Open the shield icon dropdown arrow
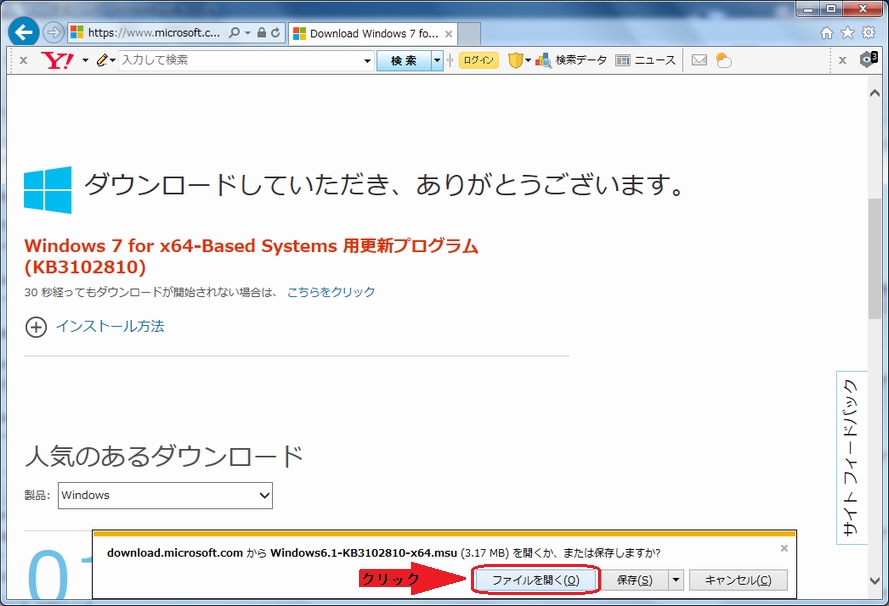This screenshot has height=606, width=889. pos(528,60)
